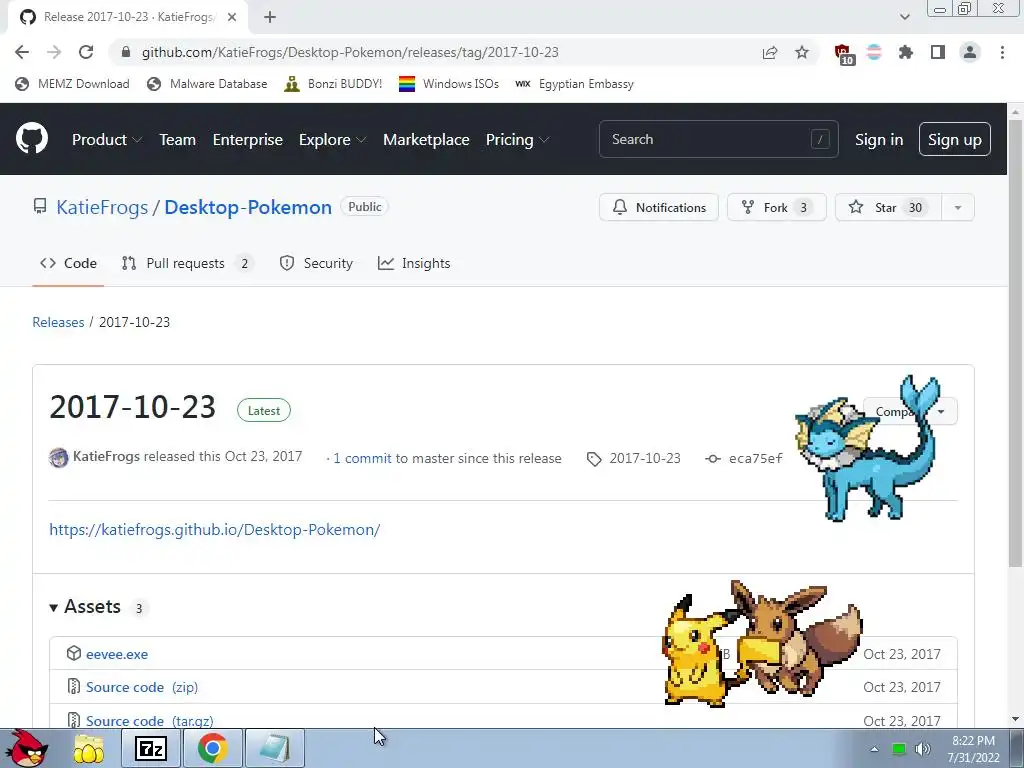Click the Angry Birds start button
This screenshot has width=1024, height=768.
pos(26,748)
